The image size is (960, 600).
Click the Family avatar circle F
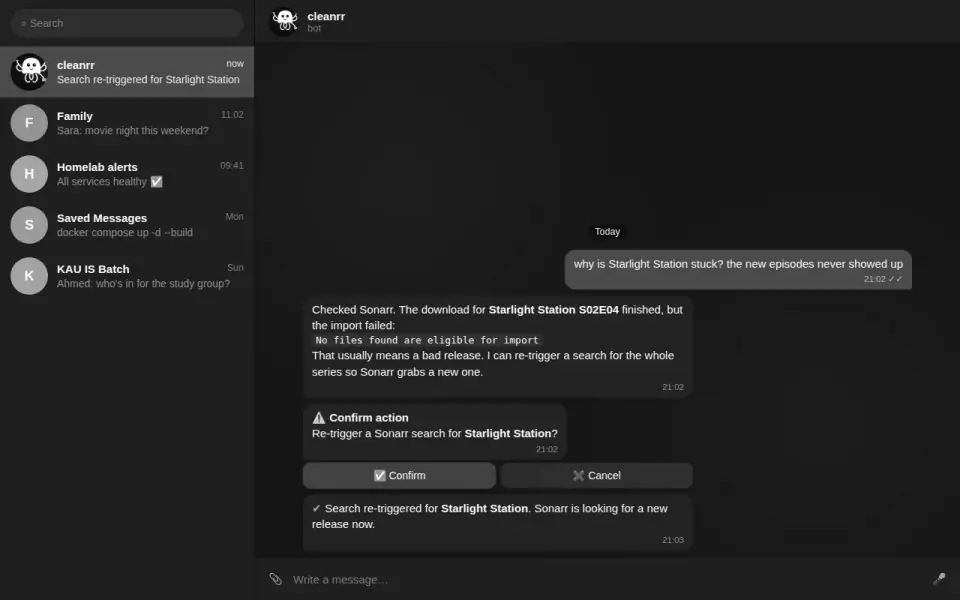pyautogui.click(x=29, y=122)
